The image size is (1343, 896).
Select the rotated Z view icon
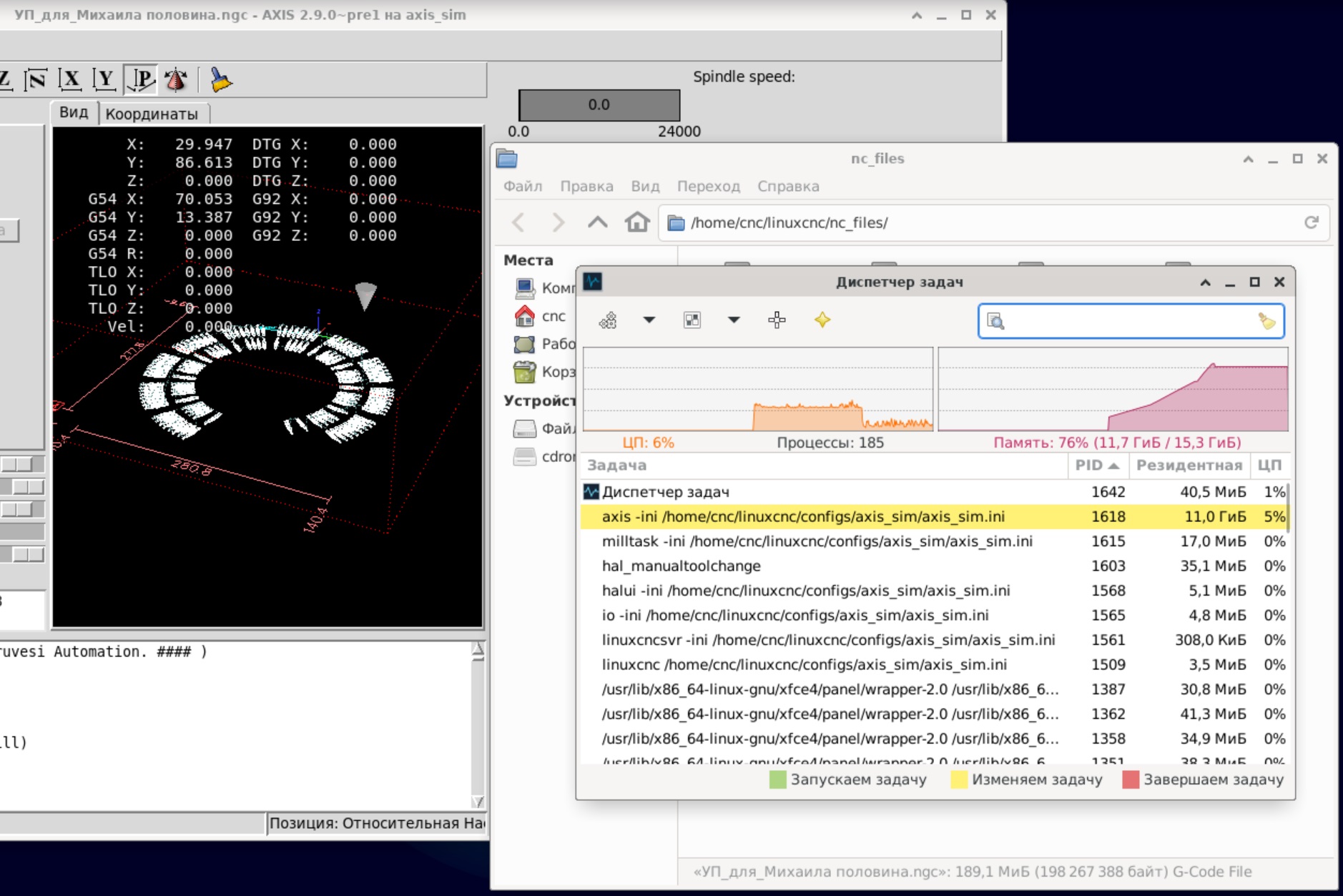coord(36,79)
